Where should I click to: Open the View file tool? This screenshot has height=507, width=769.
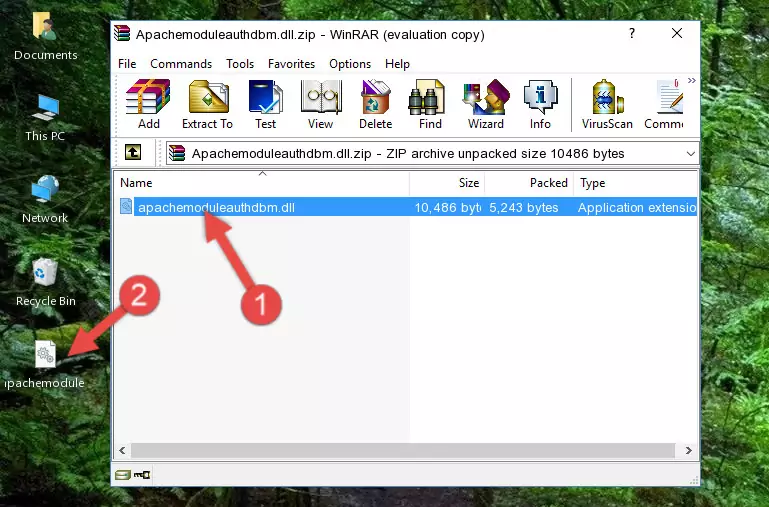[320, 104]
